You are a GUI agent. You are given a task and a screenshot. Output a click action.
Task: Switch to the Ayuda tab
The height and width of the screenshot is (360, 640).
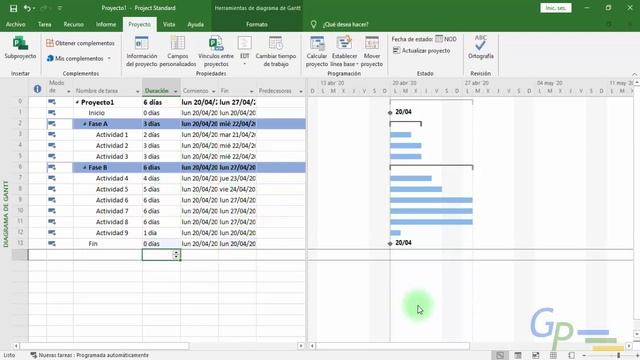click(x=196, y=24)
